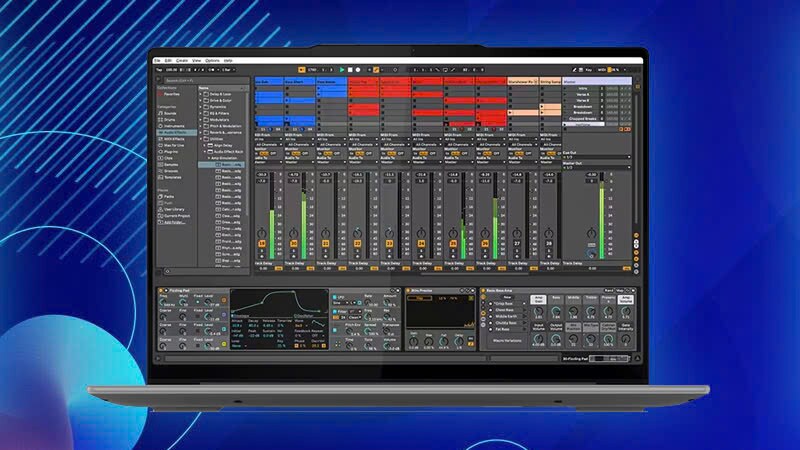Select the Drums category in browser

169,119
